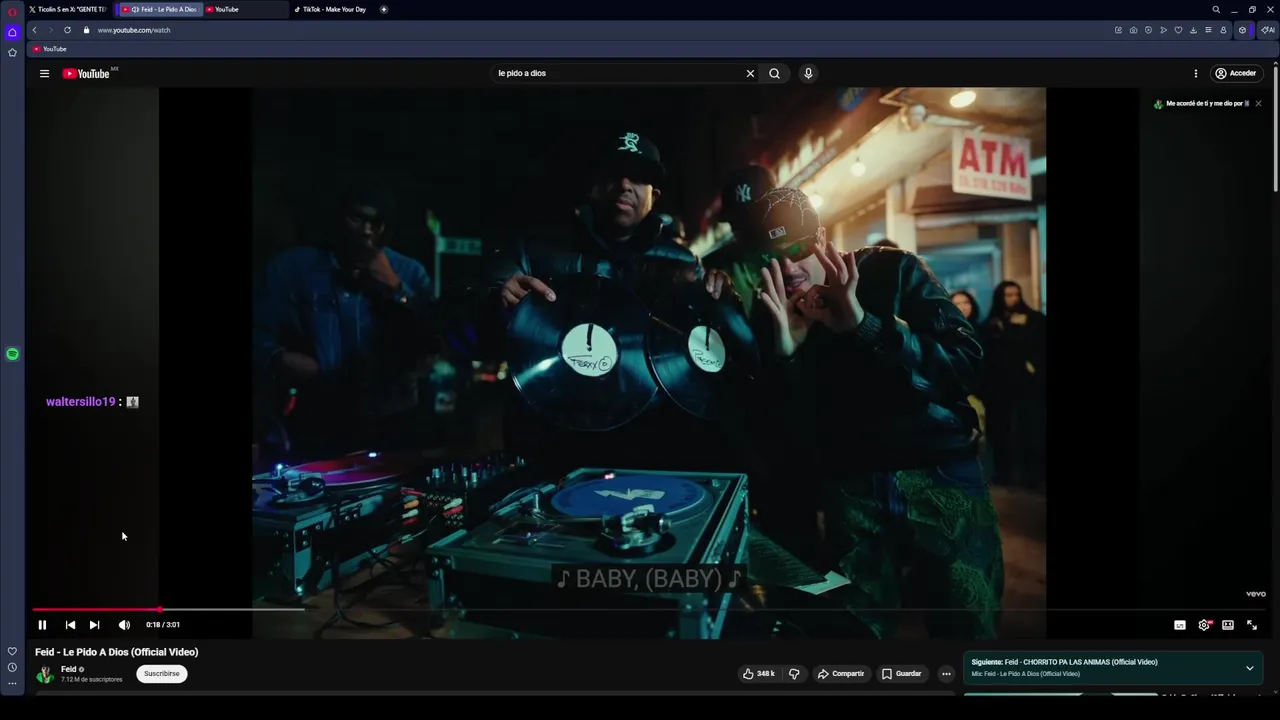Open the toolbar edit note icon
Viewport: 1280px width, 720px height.
tap(1118, 30)
